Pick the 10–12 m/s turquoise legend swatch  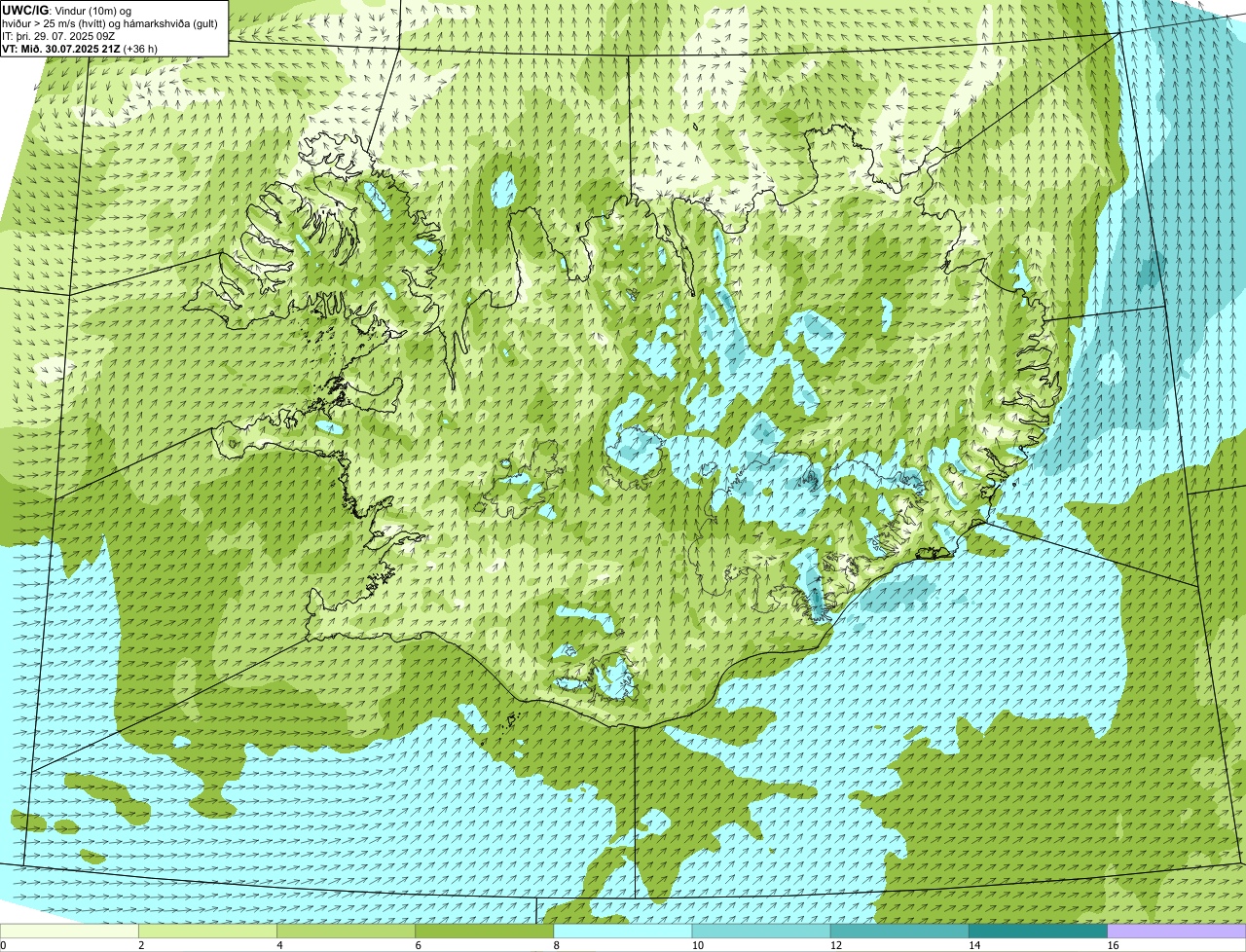(x=761, y=932)
